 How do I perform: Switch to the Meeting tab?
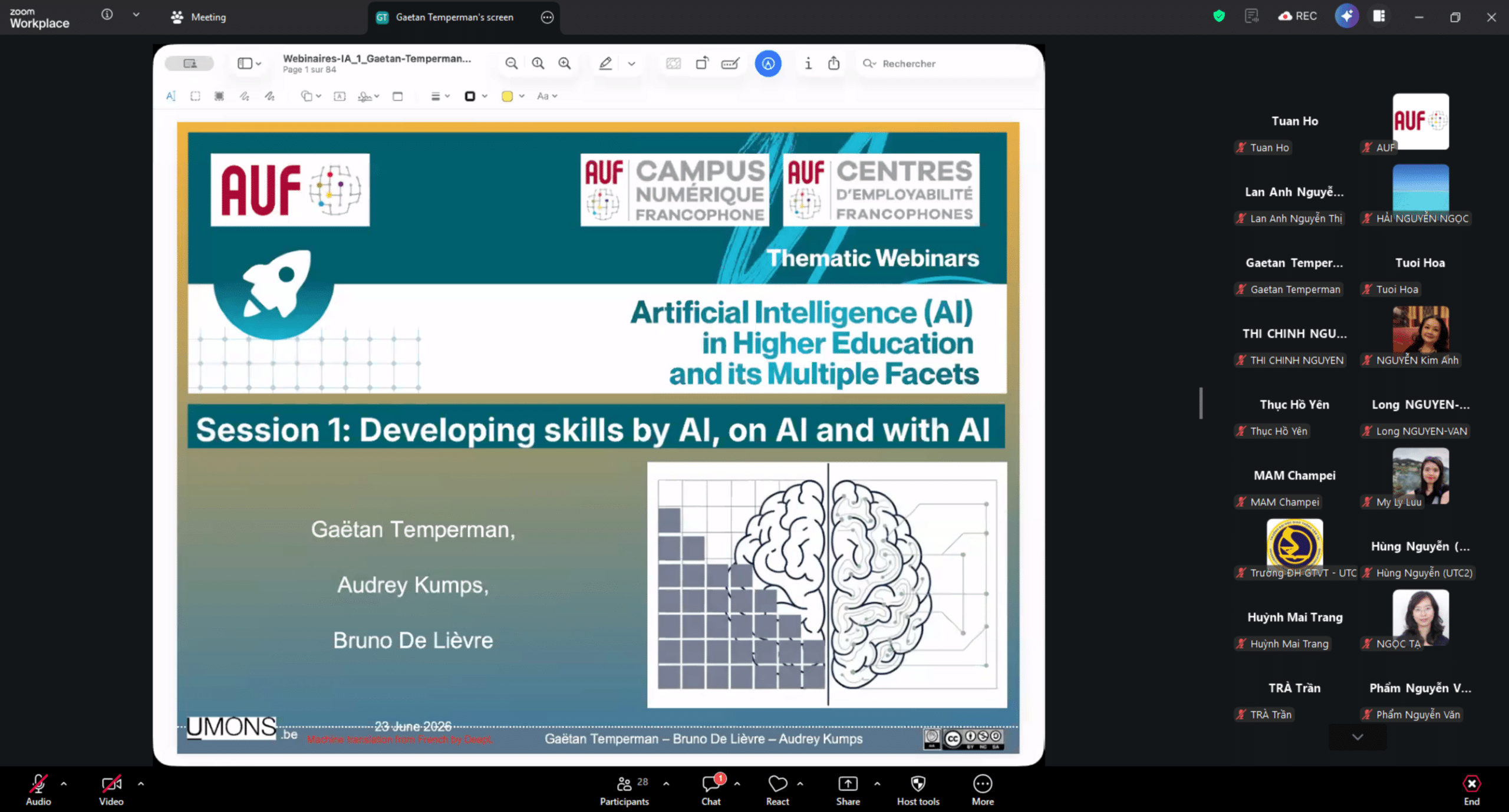pyautogui.click(x=199, y=17)
